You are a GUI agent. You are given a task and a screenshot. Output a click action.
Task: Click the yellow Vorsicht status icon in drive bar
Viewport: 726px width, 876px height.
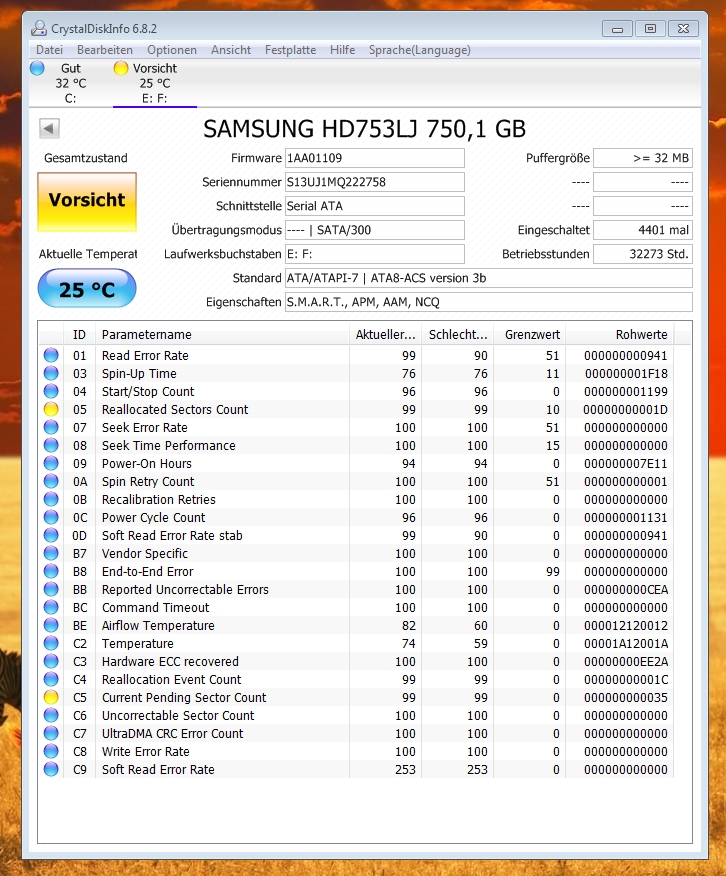[x=121, y=68]
